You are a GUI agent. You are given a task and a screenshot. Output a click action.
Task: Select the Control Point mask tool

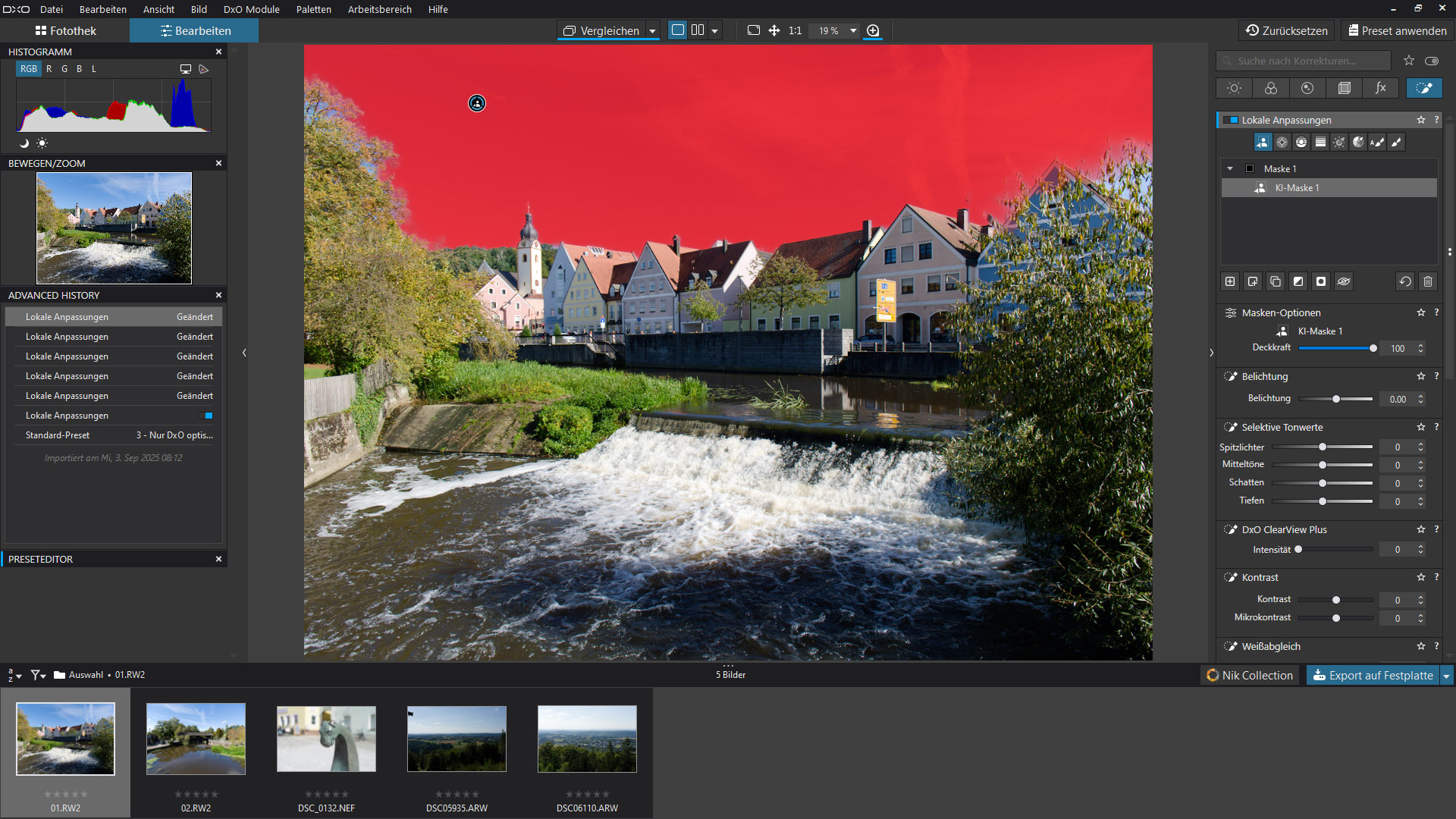1282,142
